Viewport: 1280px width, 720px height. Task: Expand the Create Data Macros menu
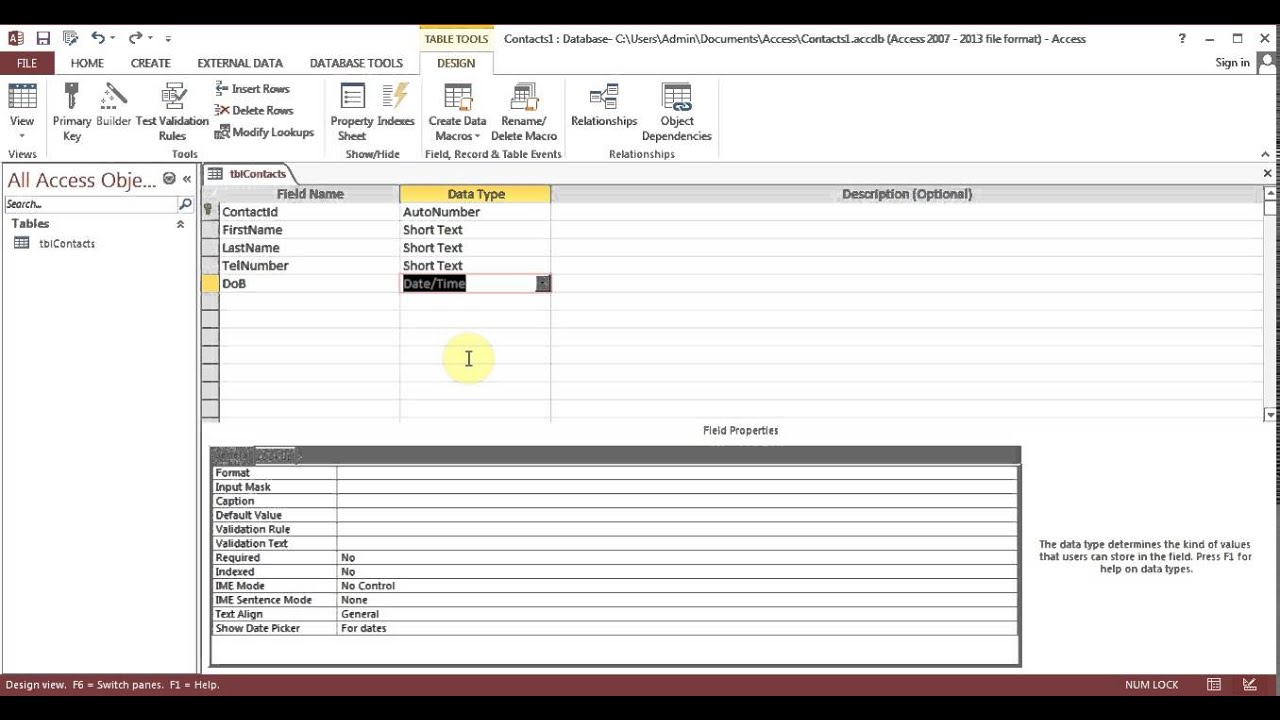pos(458,111)
